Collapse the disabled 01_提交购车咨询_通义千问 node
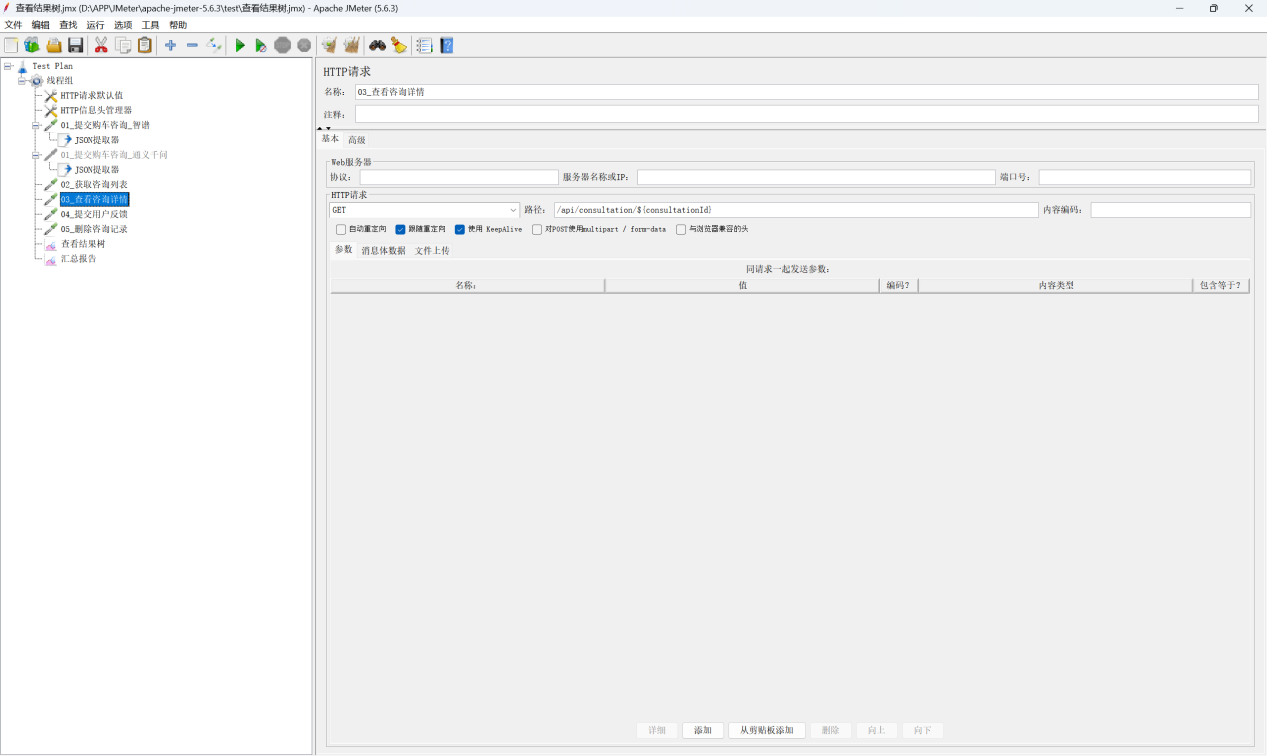Image resolution: width=1267 pixels, height=756 pixels. click(36, 155)
